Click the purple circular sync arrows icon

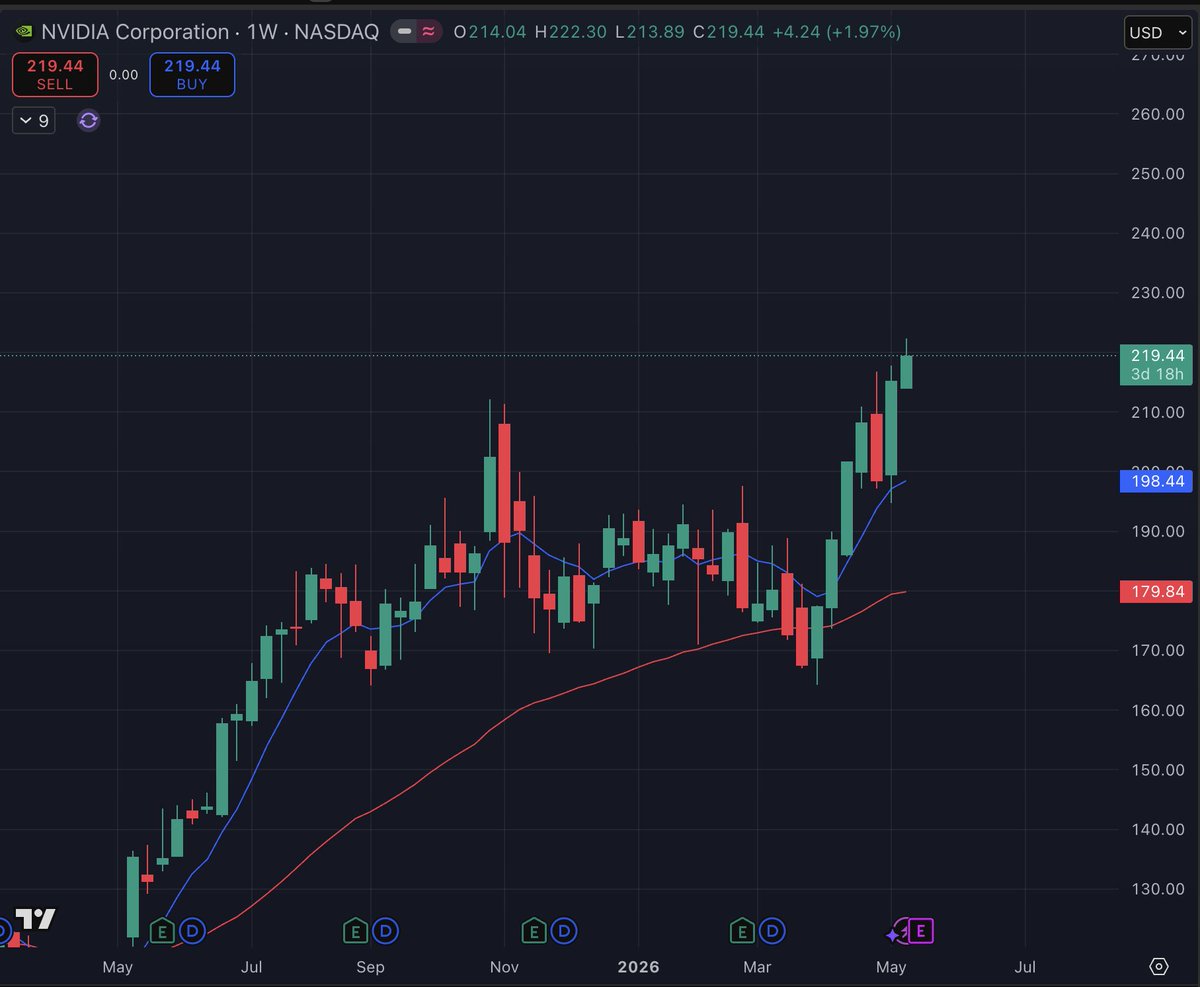coord(88,121)
